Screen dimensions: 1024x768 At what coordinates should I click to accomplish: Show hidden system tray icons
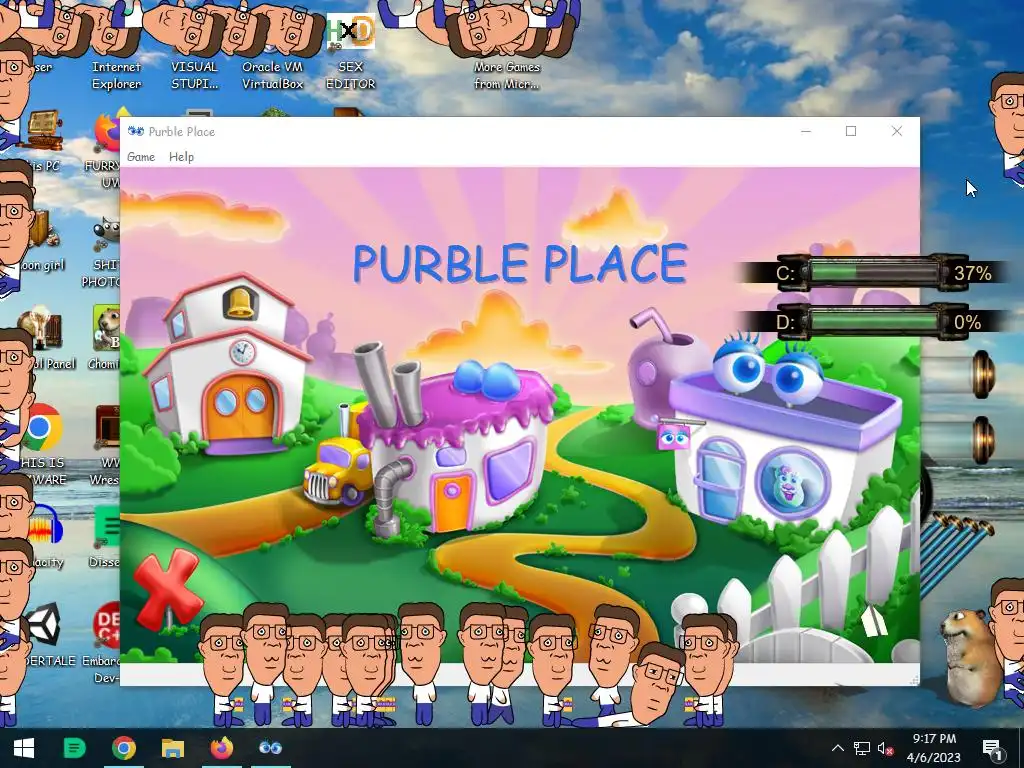[838, 748]
